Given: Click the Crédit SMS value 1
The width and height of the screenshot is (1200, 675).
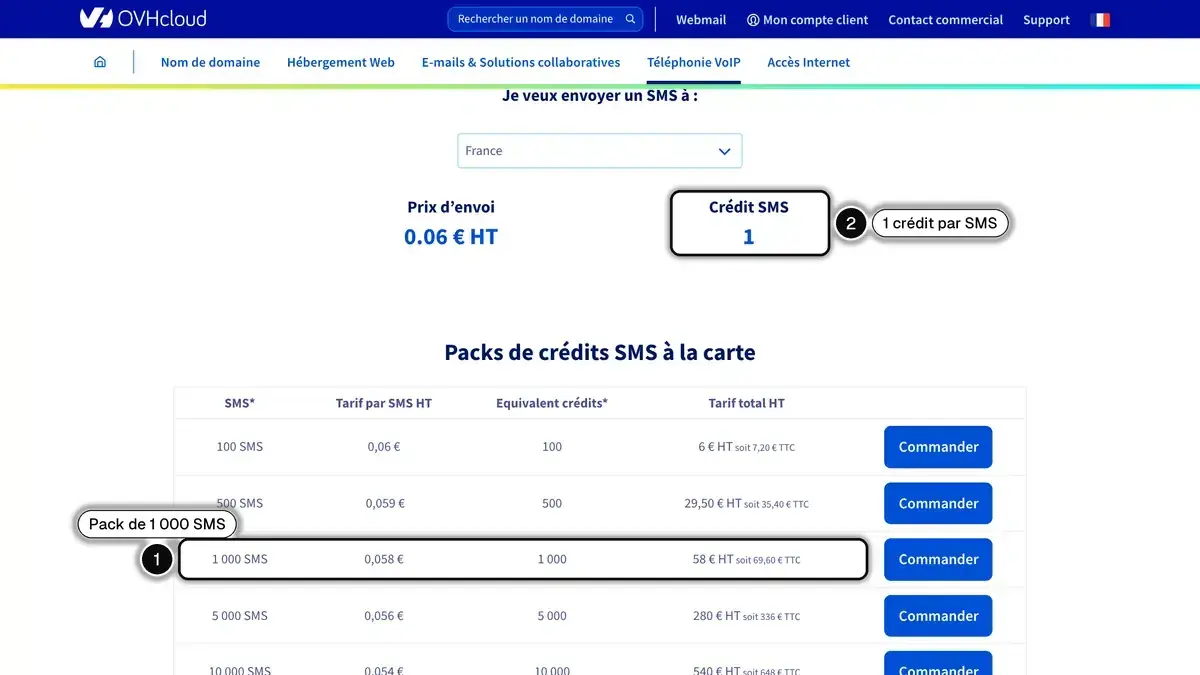Looking at the screenshot, I should tap(749, 237).
